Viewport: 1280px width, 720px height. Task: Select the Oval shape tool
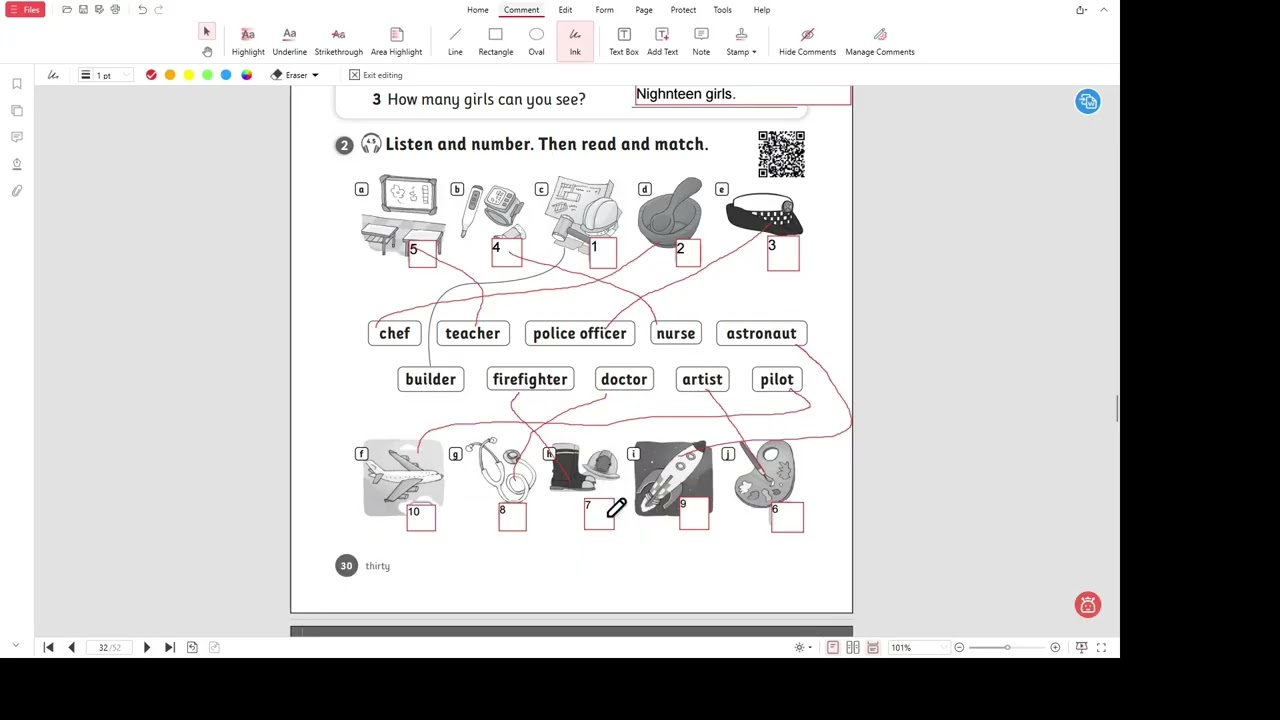(536, 42)
